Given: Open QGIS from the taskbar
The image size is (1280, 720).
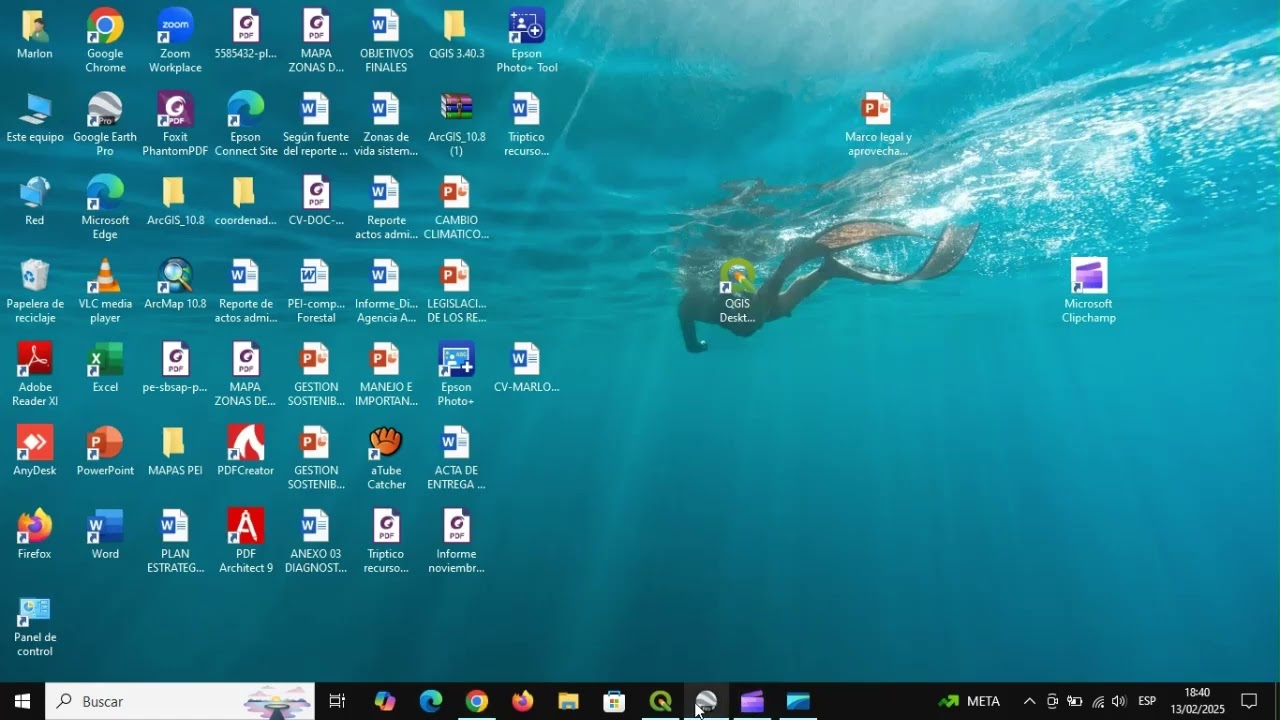Looking at the screenshot, I should pyautogui.click(x=660, y=701).
